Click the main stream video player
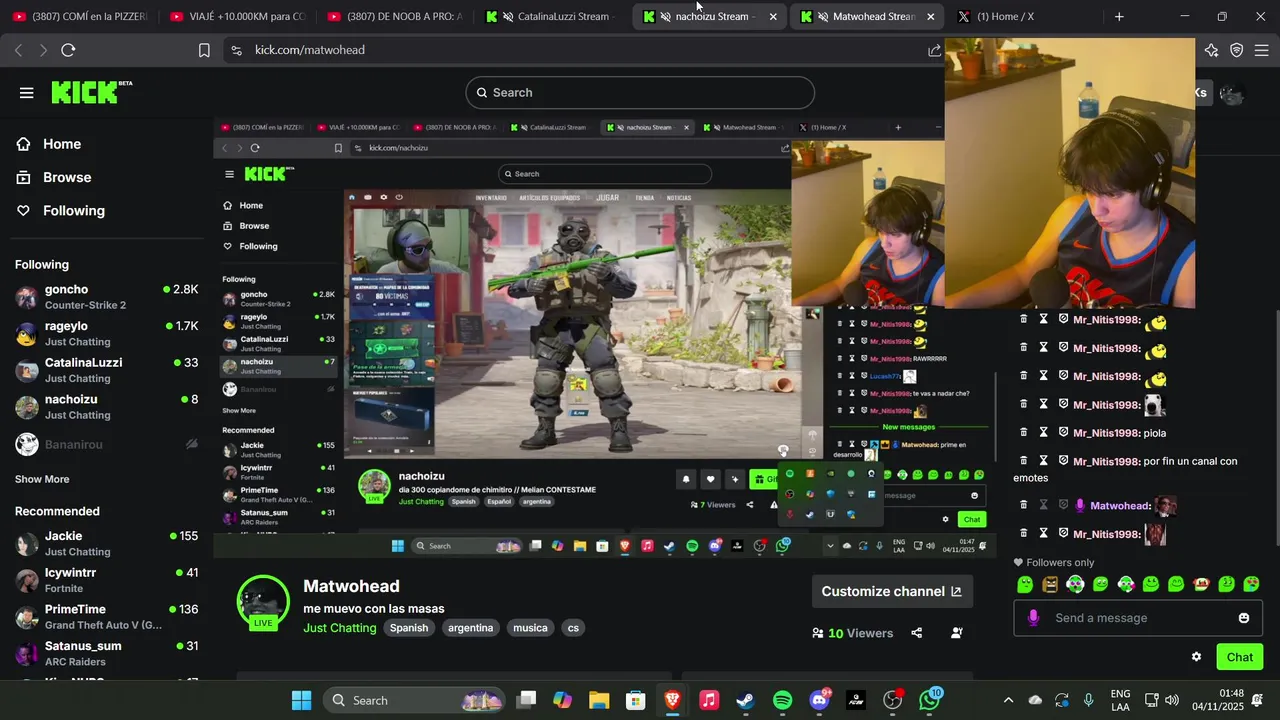The width and height of the screenshot is (1280, 720). [x=604, y=338]
